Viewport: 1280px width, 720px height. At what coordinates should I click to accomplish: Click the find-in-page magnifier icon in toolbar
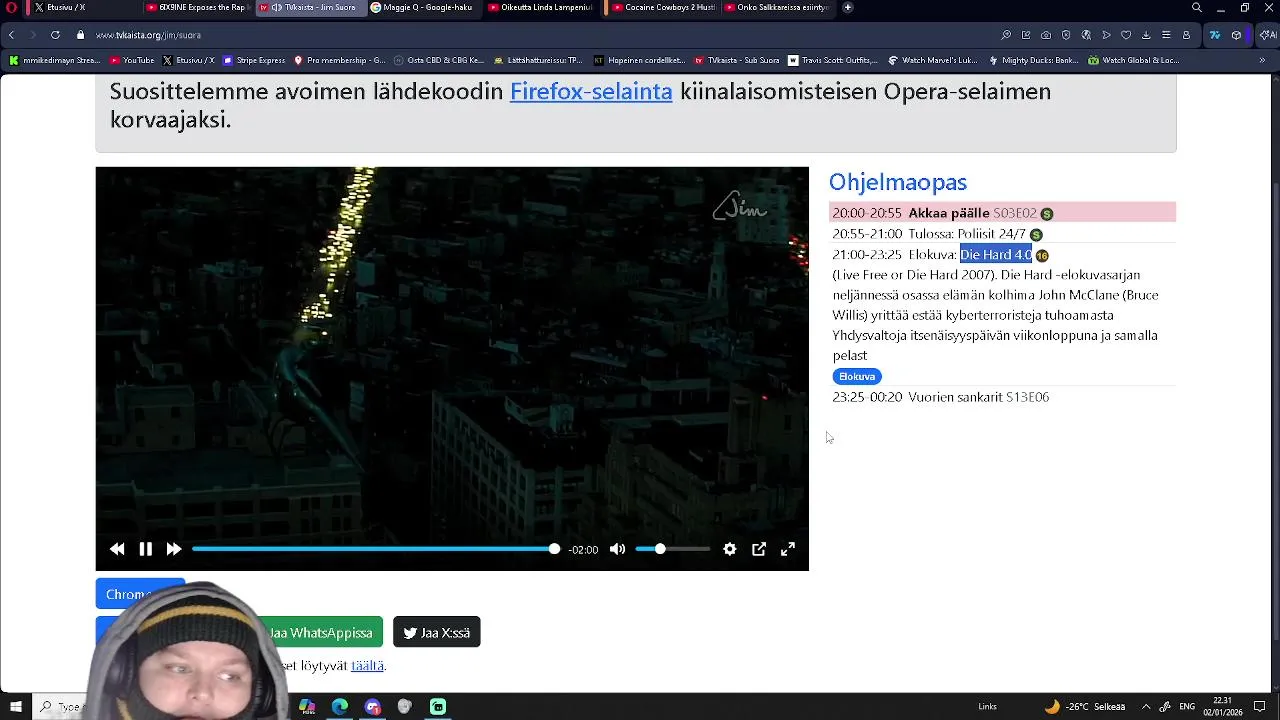1006,35
